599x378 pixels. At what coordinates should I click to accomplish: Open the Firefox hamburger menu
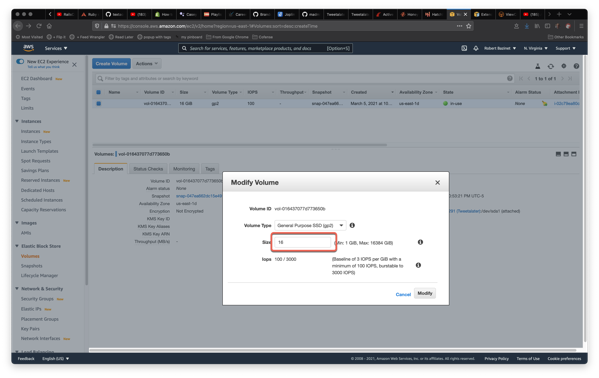click(x=581, y=26)
